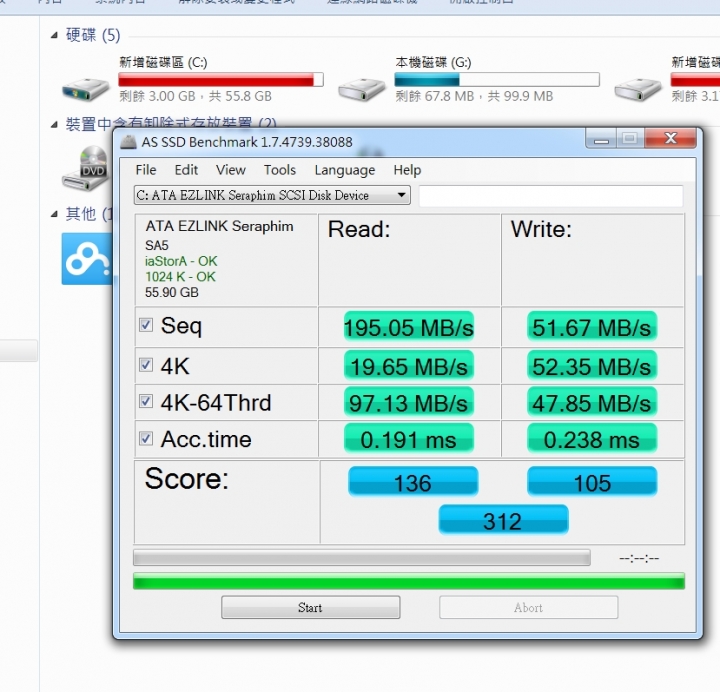
Task: Click the write access time 0.238 ms
Action: coord(591,439)
